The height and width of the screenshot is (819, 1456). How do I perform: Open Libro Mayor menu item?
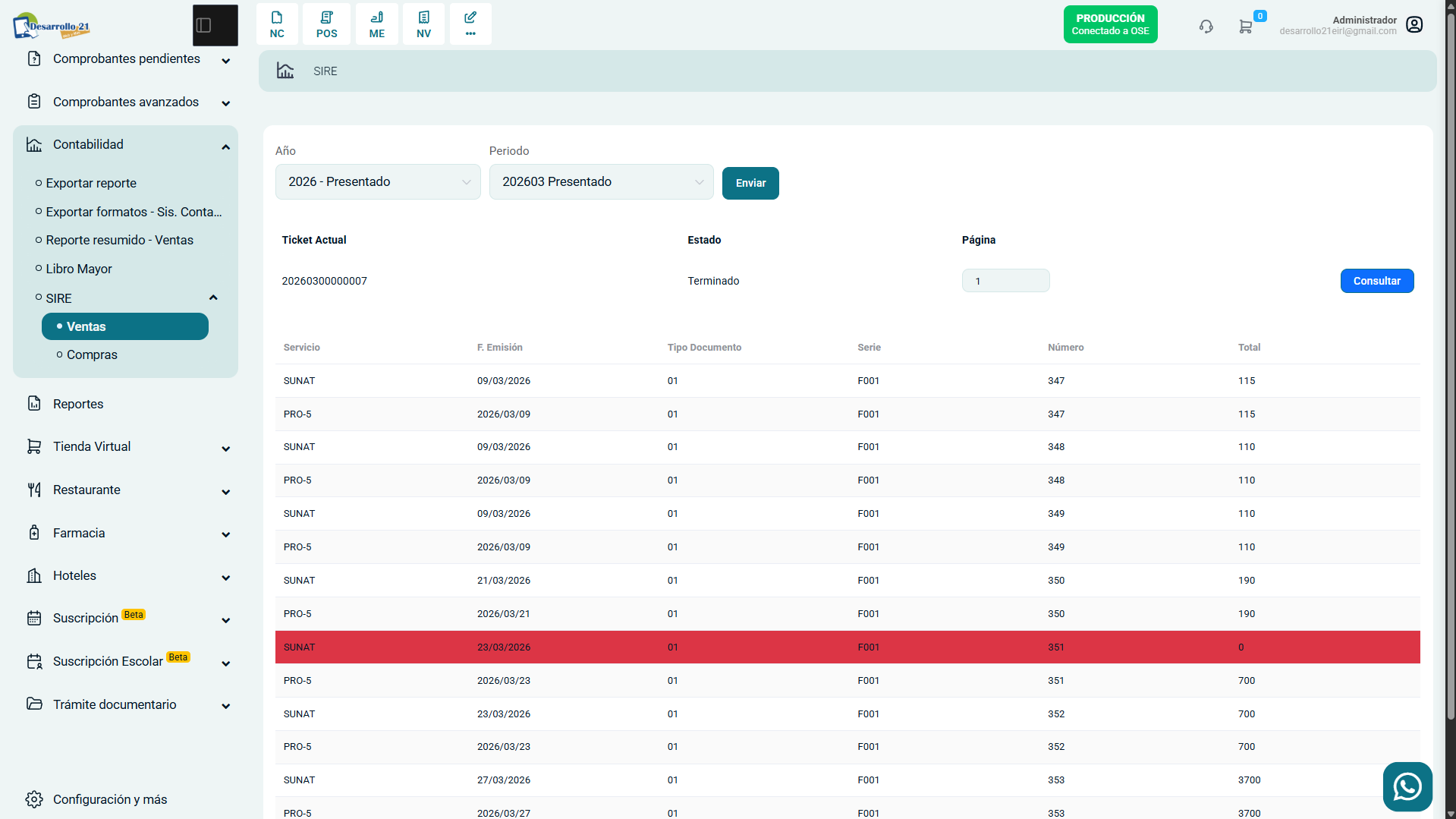click(79, 269)
